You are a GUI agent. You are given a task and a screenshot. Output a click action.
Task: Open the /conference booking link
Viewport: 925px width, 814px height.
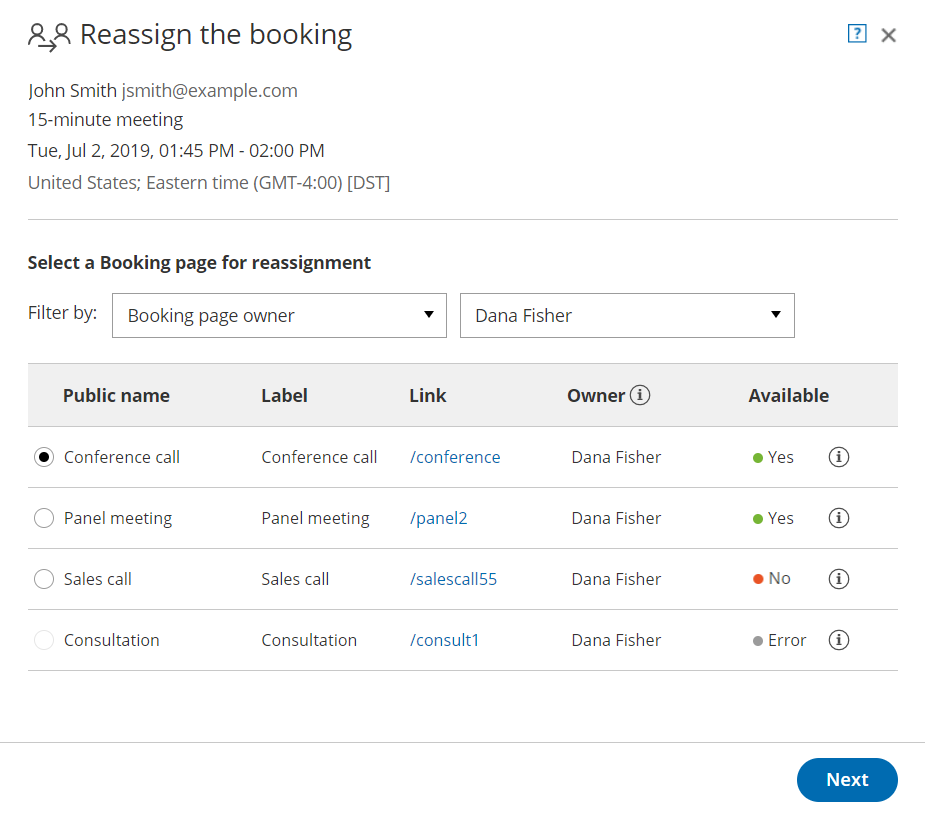[x=455, y=457]
